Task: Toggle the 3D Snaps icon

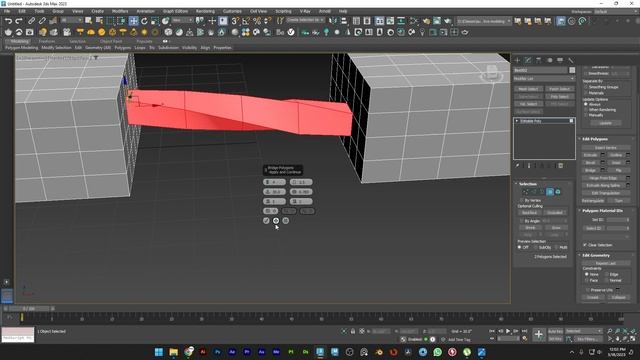Action: click(236, 21)
